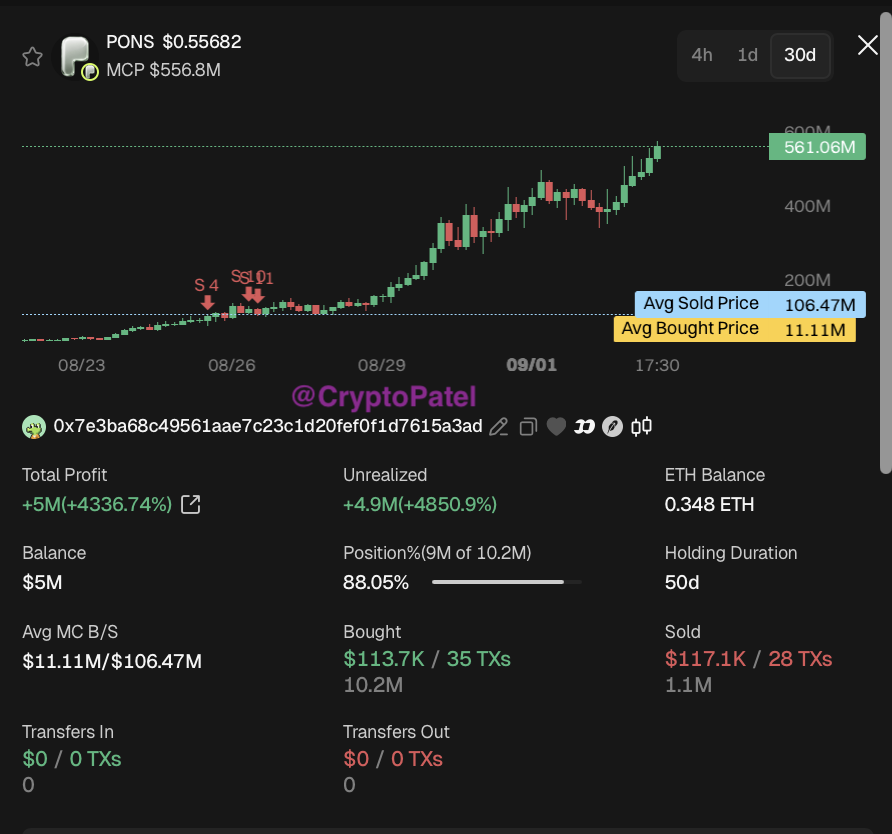
Task: Click Unrealized value +4.9M(+4850.9%)
Action: 420,504
